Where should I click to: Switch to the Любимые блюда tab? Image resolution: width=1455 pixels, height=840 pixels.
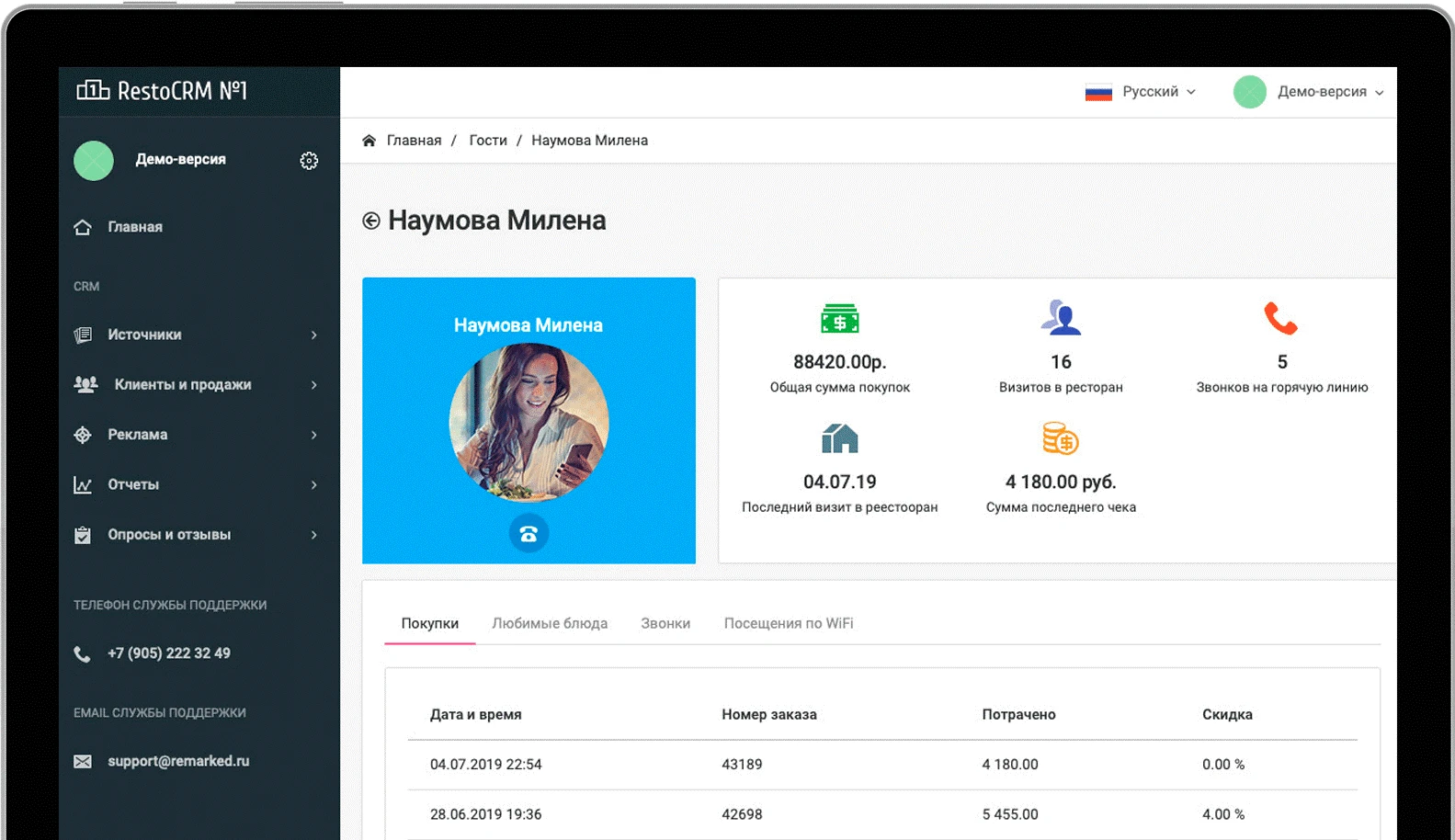pyautogui.click(x=550, y=623)
